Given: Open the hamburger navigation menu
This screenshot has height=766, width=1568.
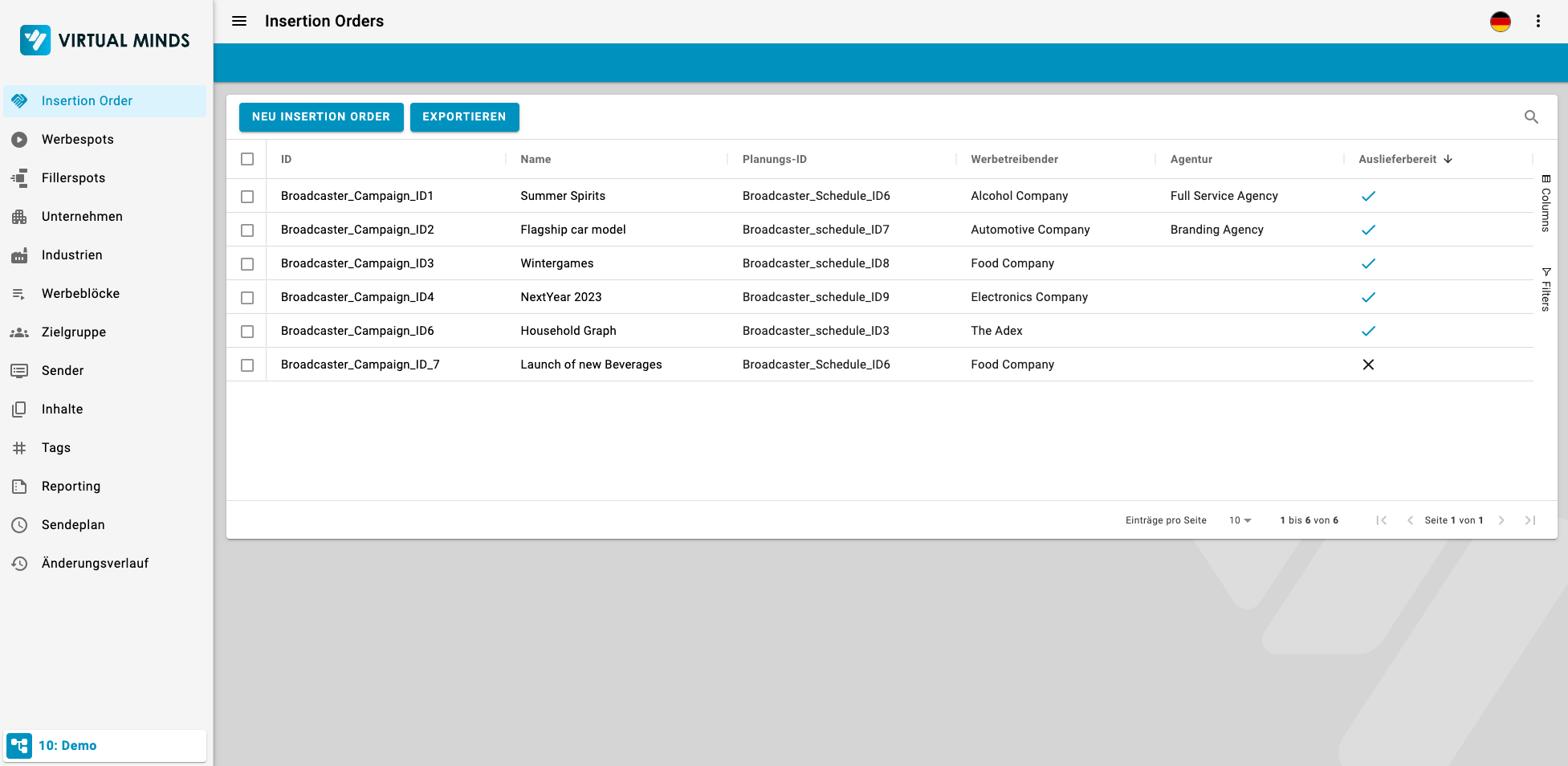Looking at the screenshot, I should click(x=239, y=21).
